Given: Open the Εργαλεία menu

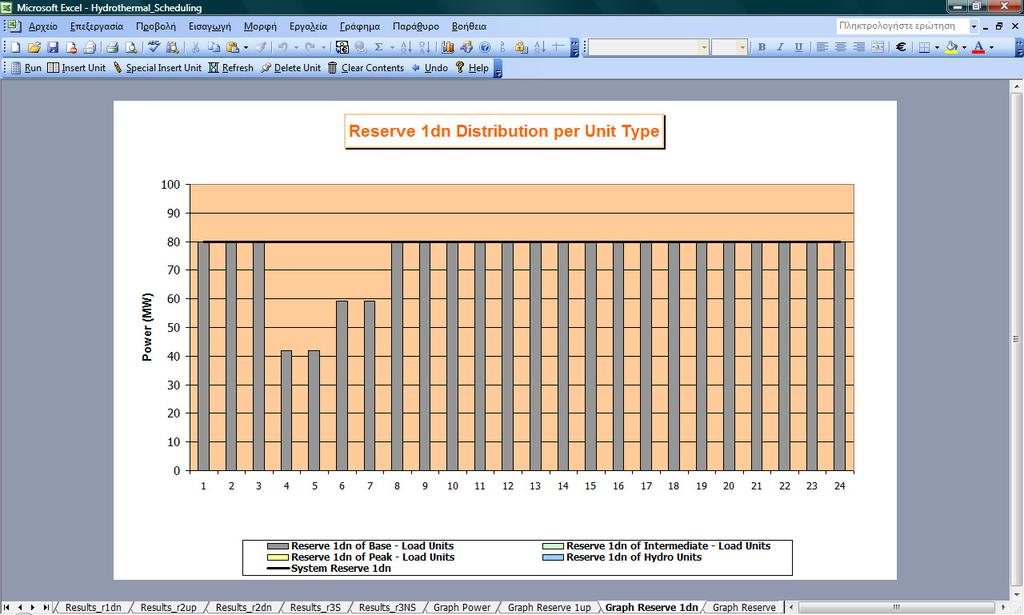Looking at the screenshot, I should [308, 26].
